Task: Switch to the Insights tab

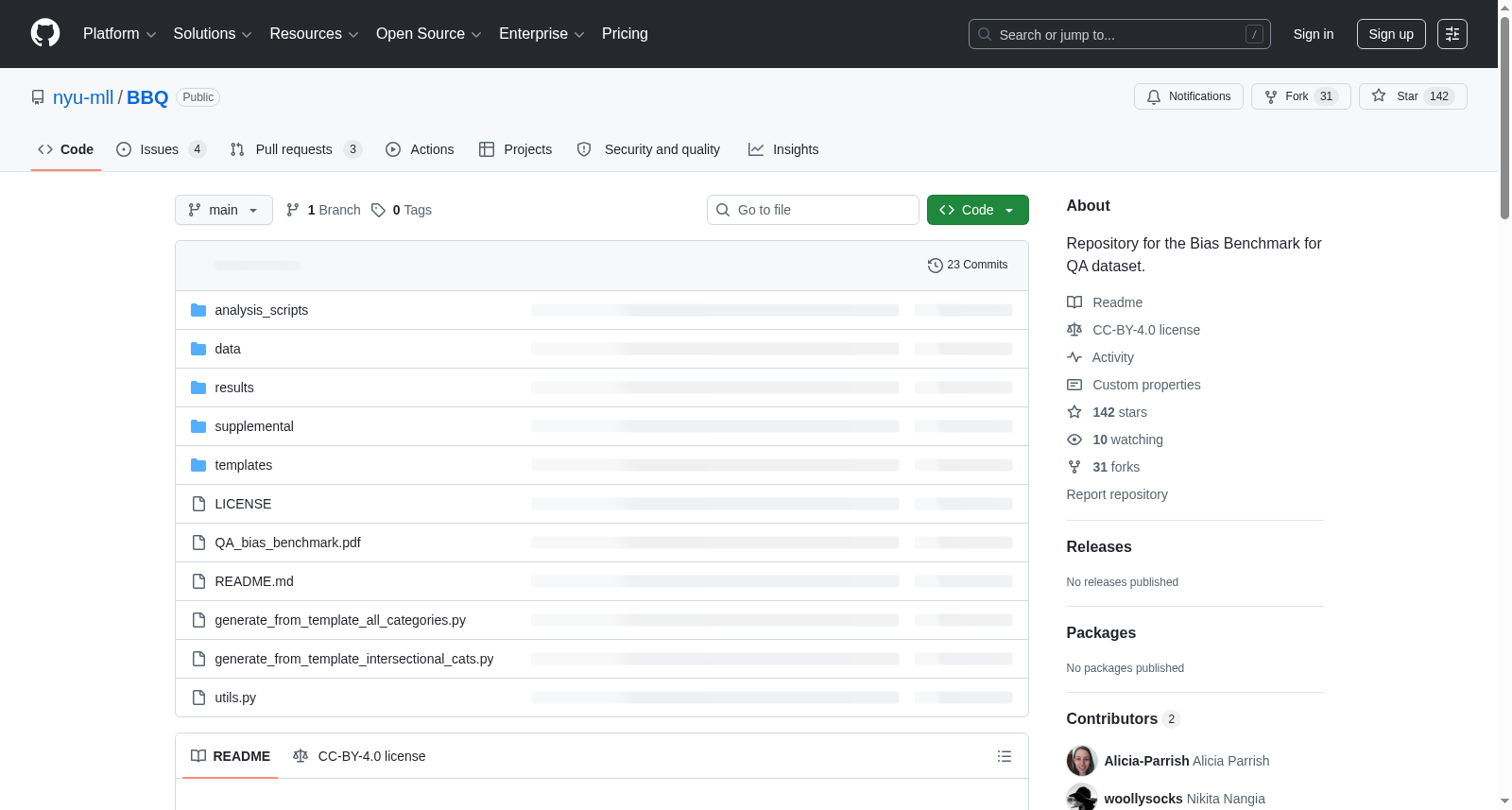Action: [x=783, y=149]
